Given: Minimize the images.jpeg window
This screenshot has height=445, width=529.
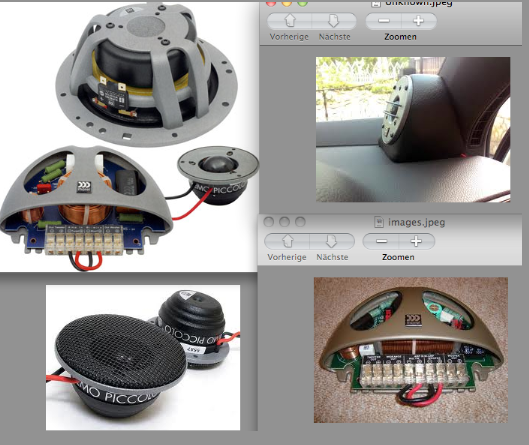Looking at the screenshot, I should tap(284, 222).
